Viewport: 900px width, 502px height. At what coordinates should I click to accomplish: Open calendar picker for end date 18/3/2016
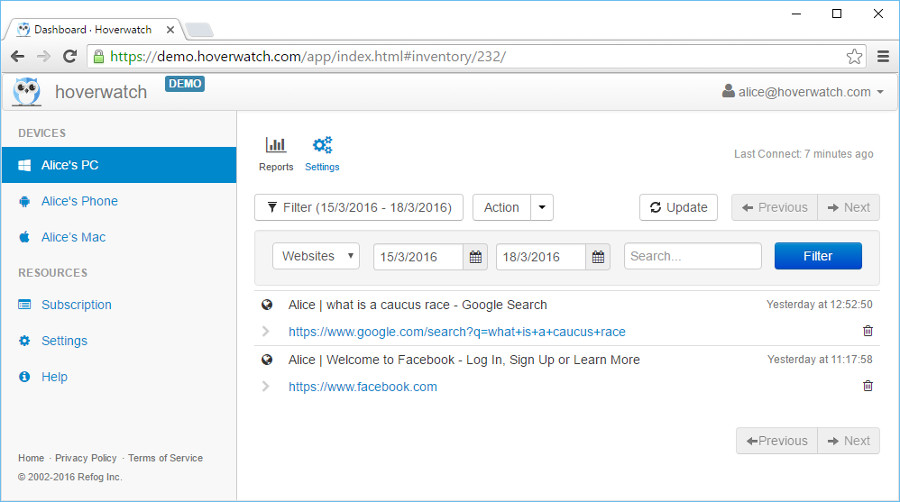pos(598,257)
